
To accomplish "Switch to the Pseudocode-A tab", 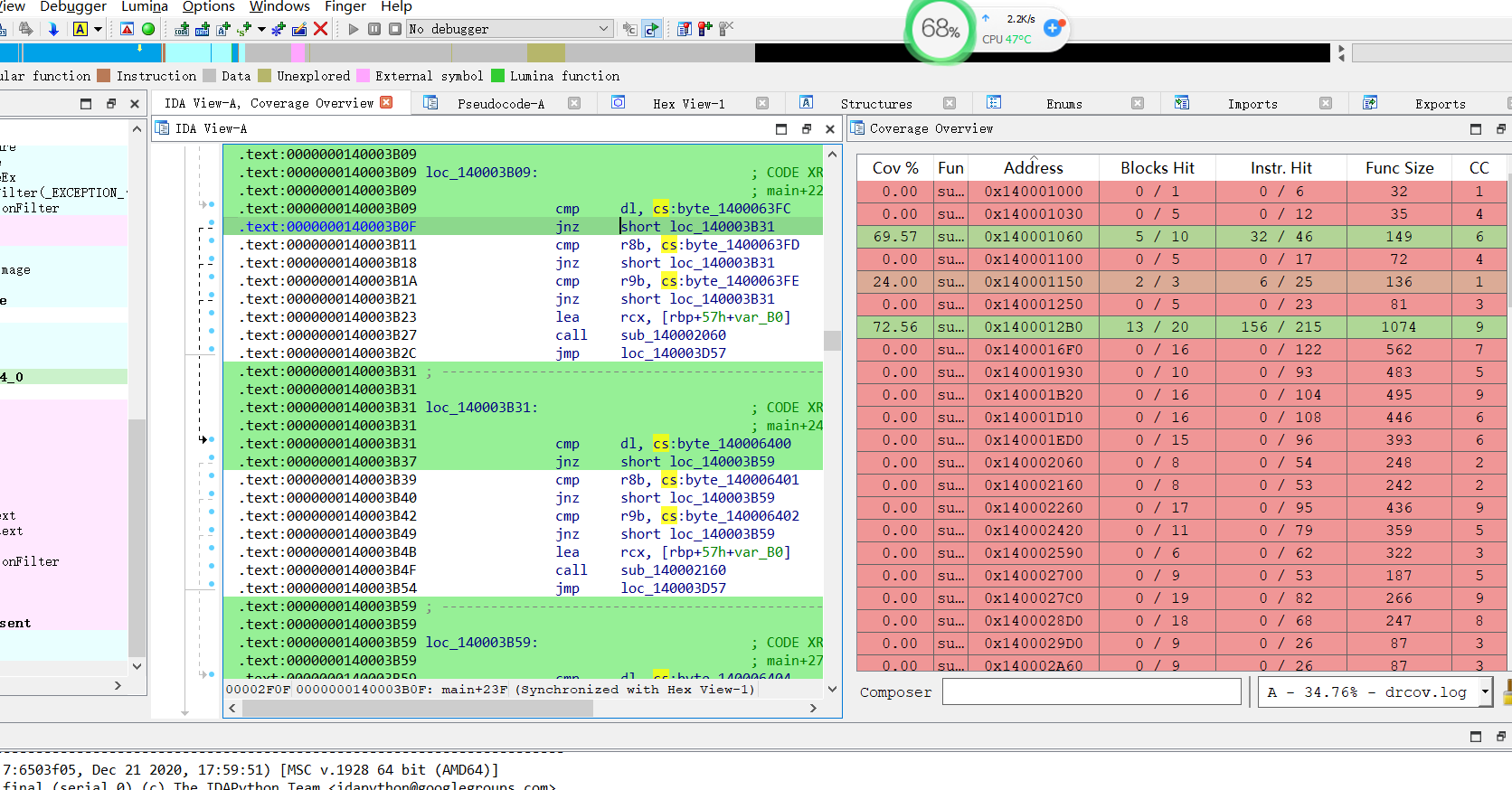I will point(501,104).
